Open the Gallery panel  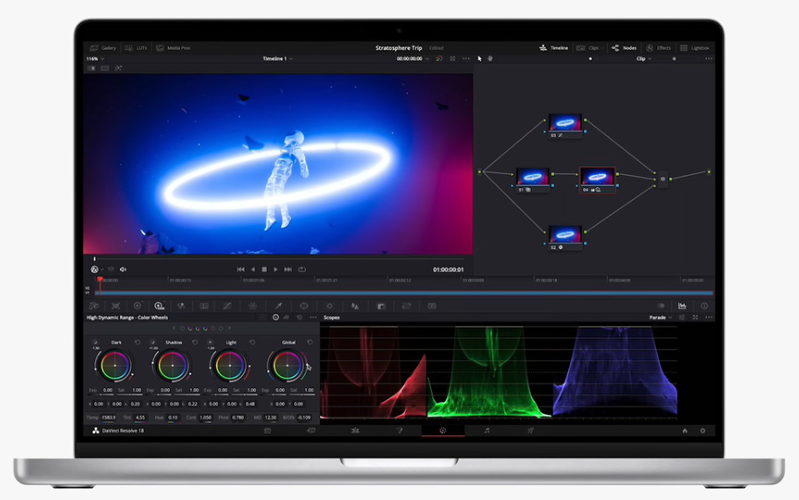[103, 48]
